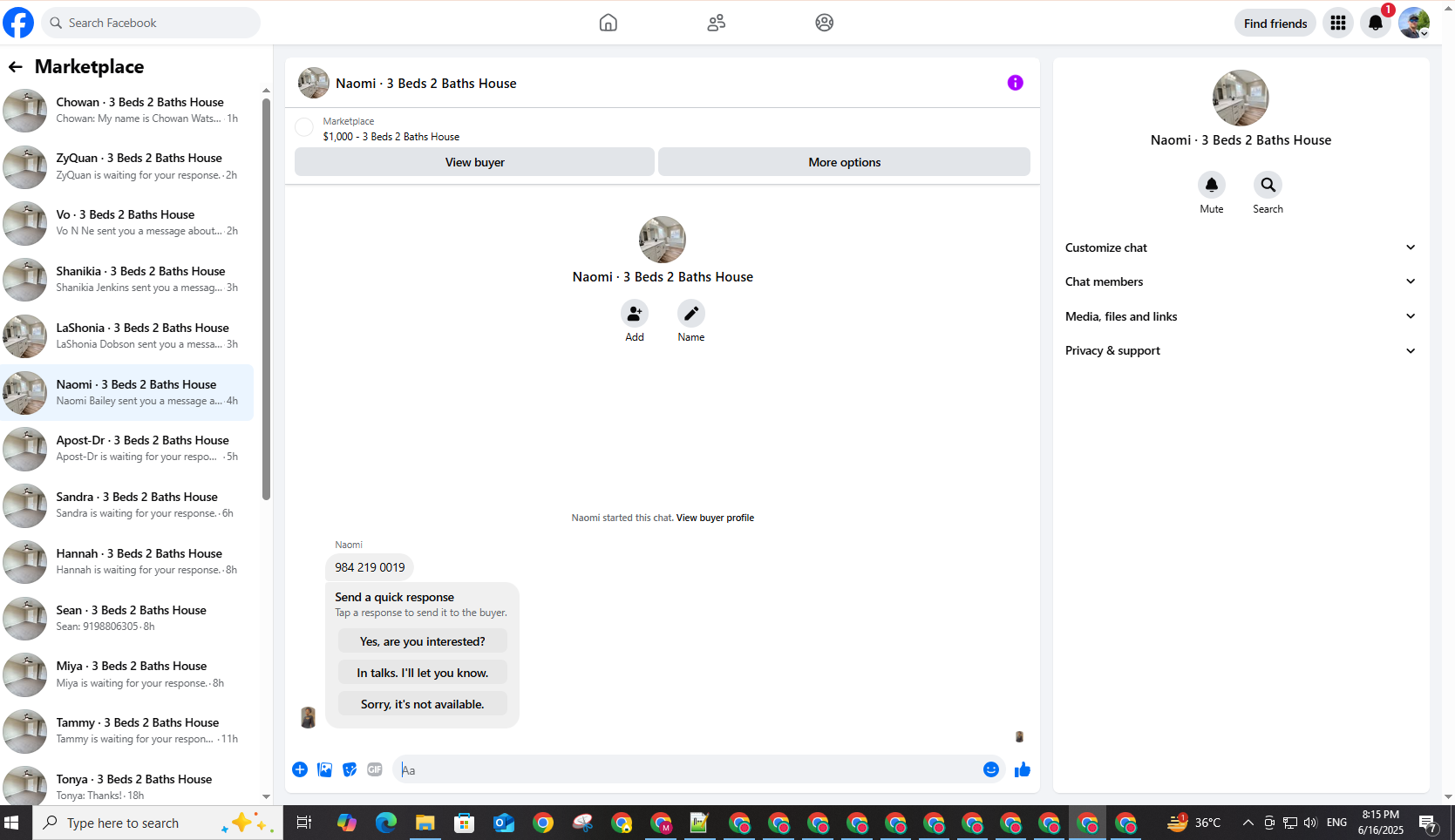1455x840 pixels.
Task: Open emoji picker in message box
Action: (990, 769)
